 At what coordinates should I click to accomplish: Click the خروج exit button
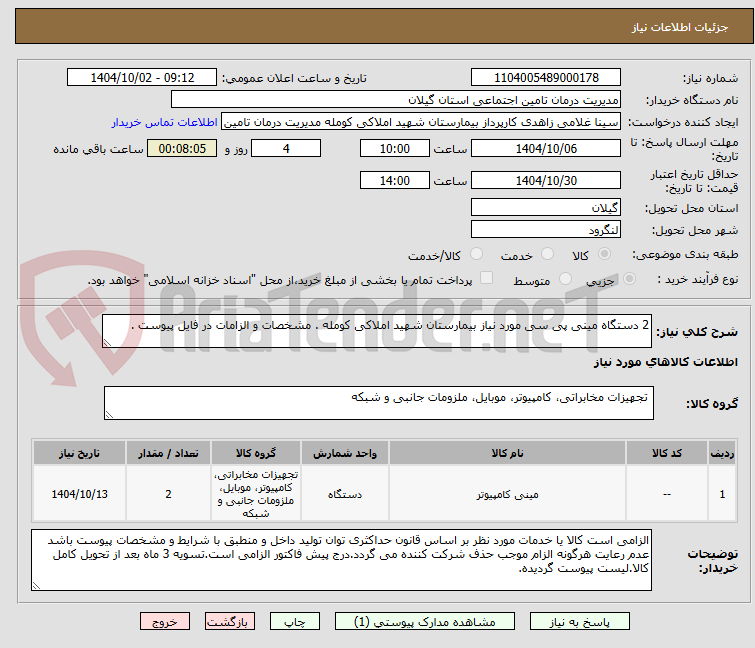click(x=165, y=622)
